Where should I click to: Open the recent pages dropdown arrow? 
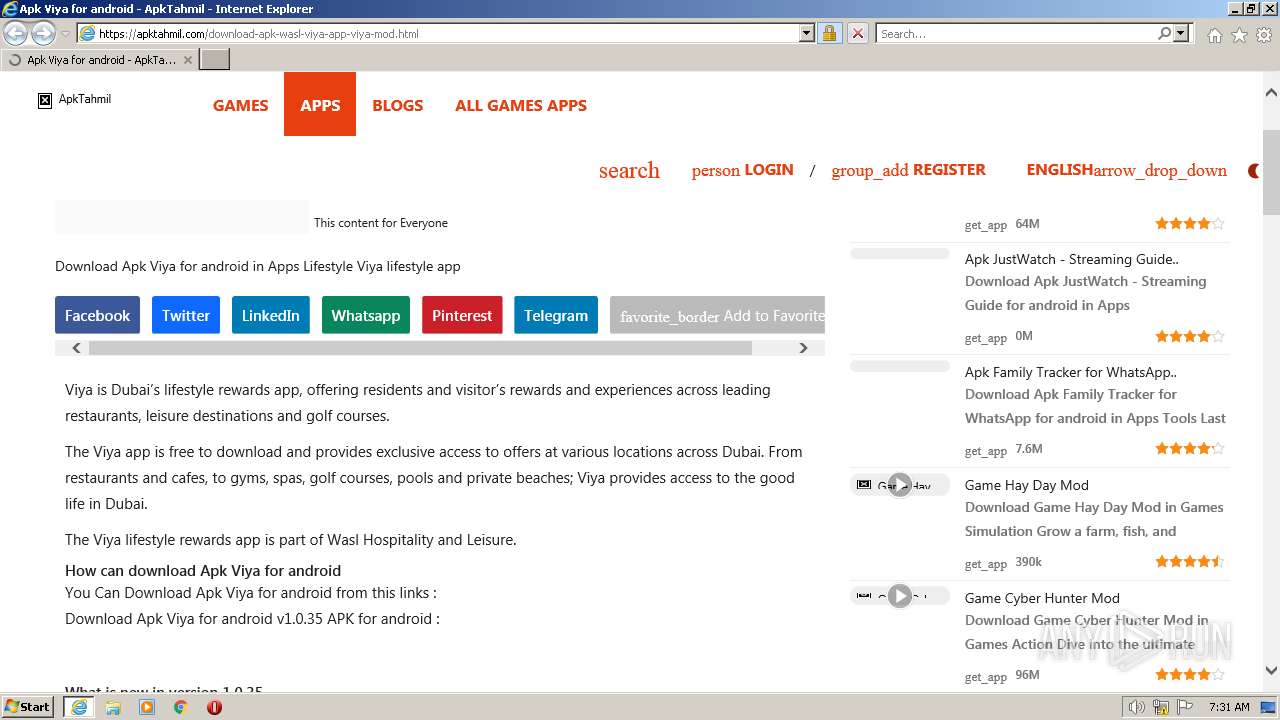point(65,34)
